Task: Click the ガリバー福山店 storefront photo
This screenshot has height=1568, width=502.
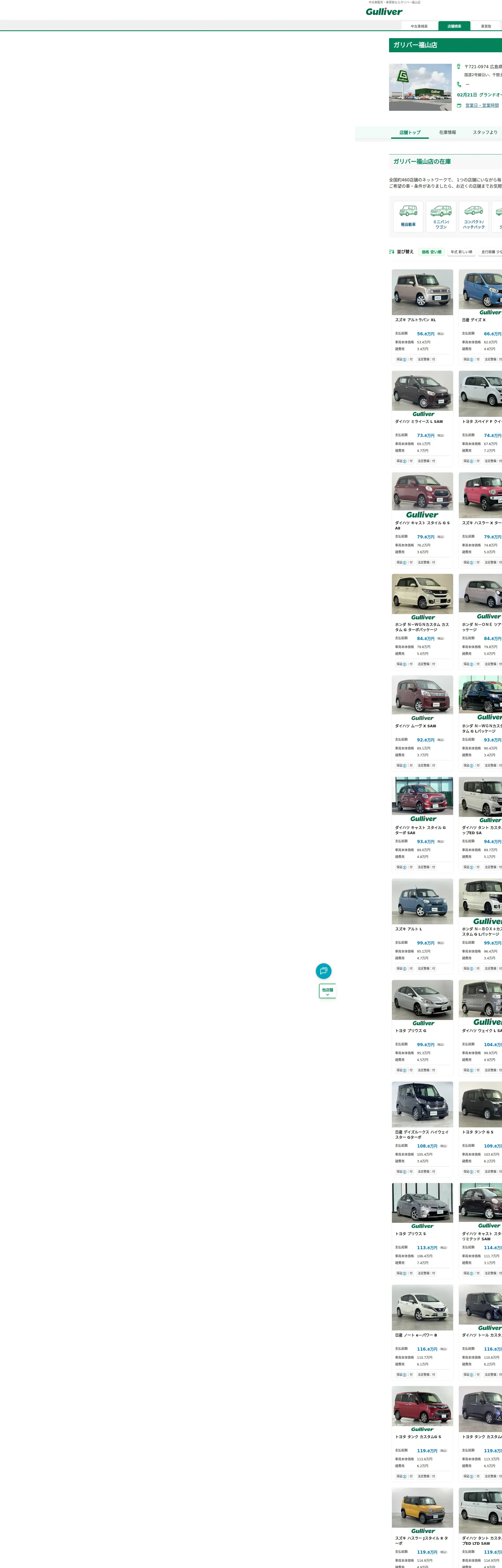Action: 420,88
